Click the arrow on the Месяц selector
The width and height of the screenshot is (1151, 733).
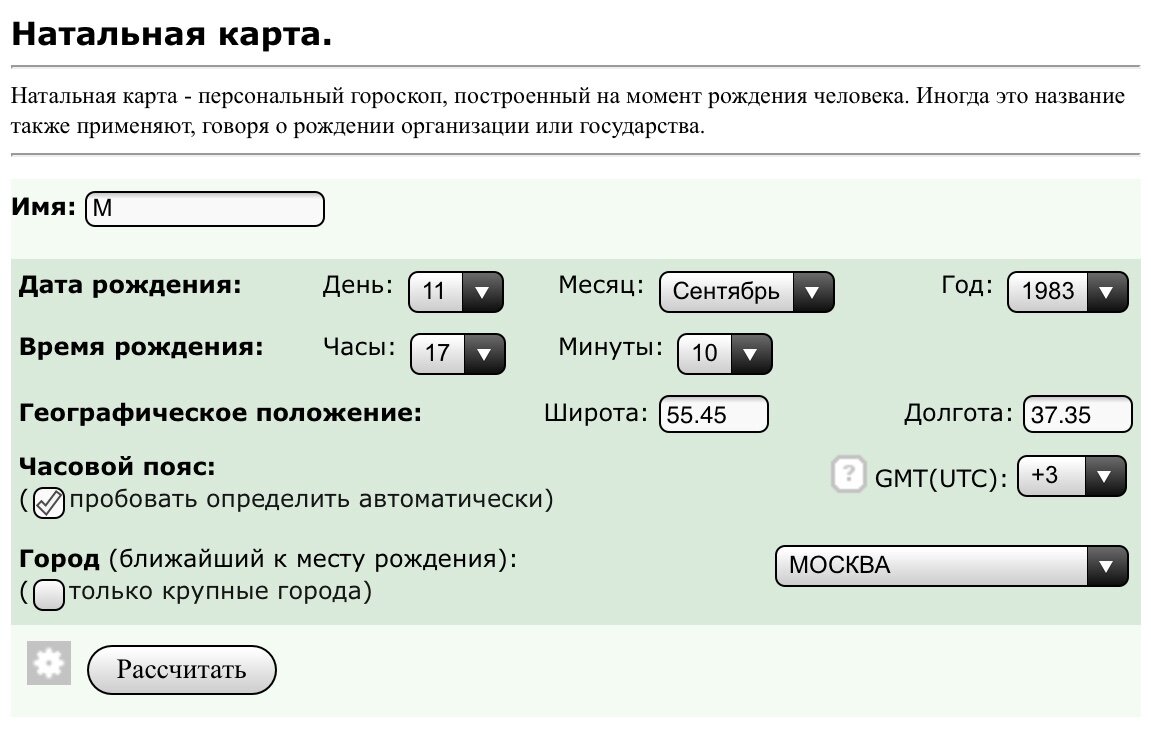[814, 292]
